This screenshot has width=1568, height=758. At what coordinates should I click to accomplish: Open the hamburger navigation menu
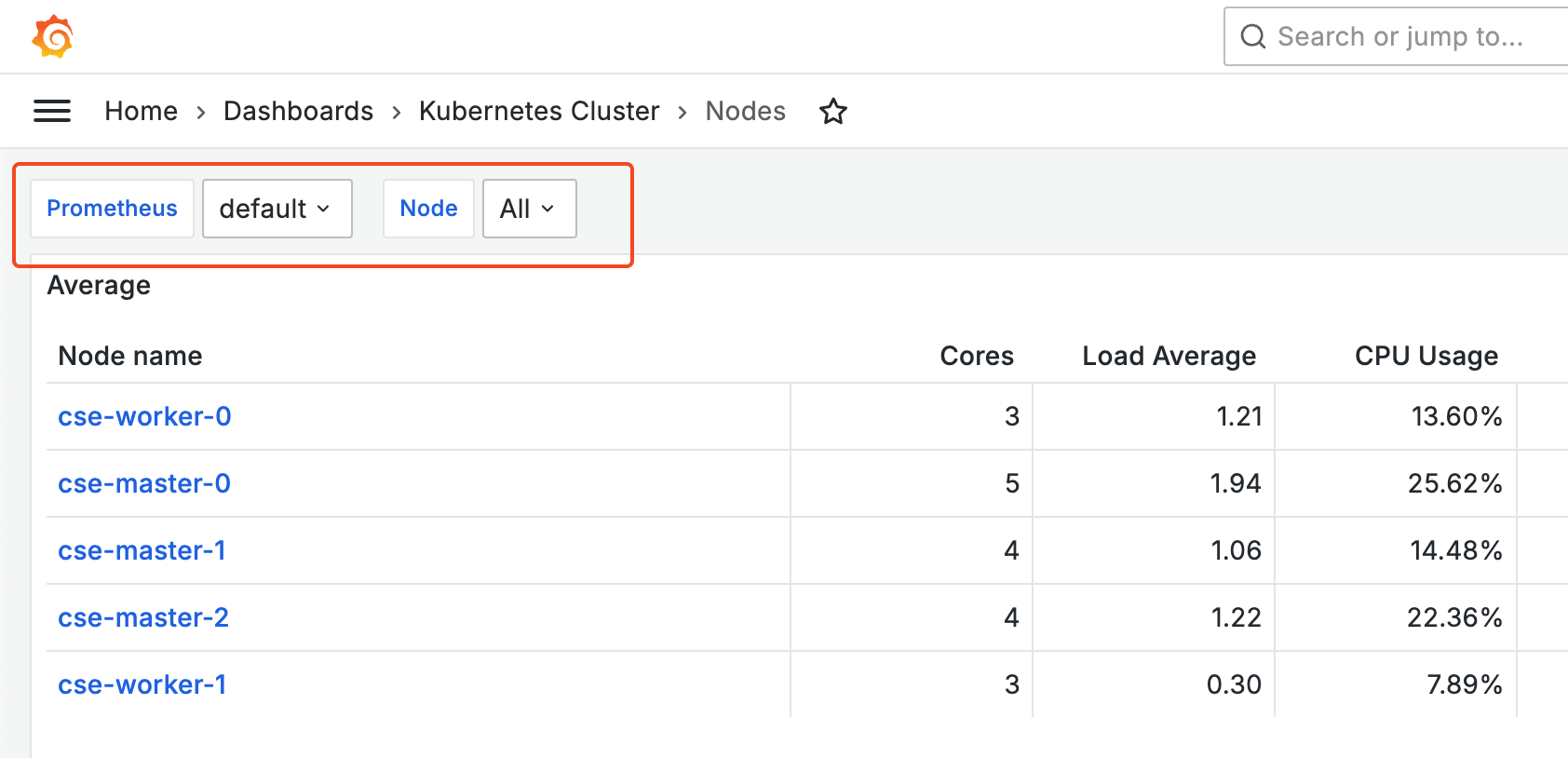click(x=52, y=111)
